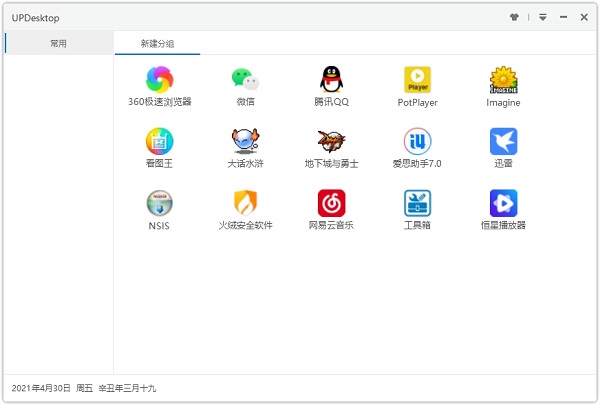
Task: Launch the 大话水浒 game icon
Action: (x=245, y=141)
